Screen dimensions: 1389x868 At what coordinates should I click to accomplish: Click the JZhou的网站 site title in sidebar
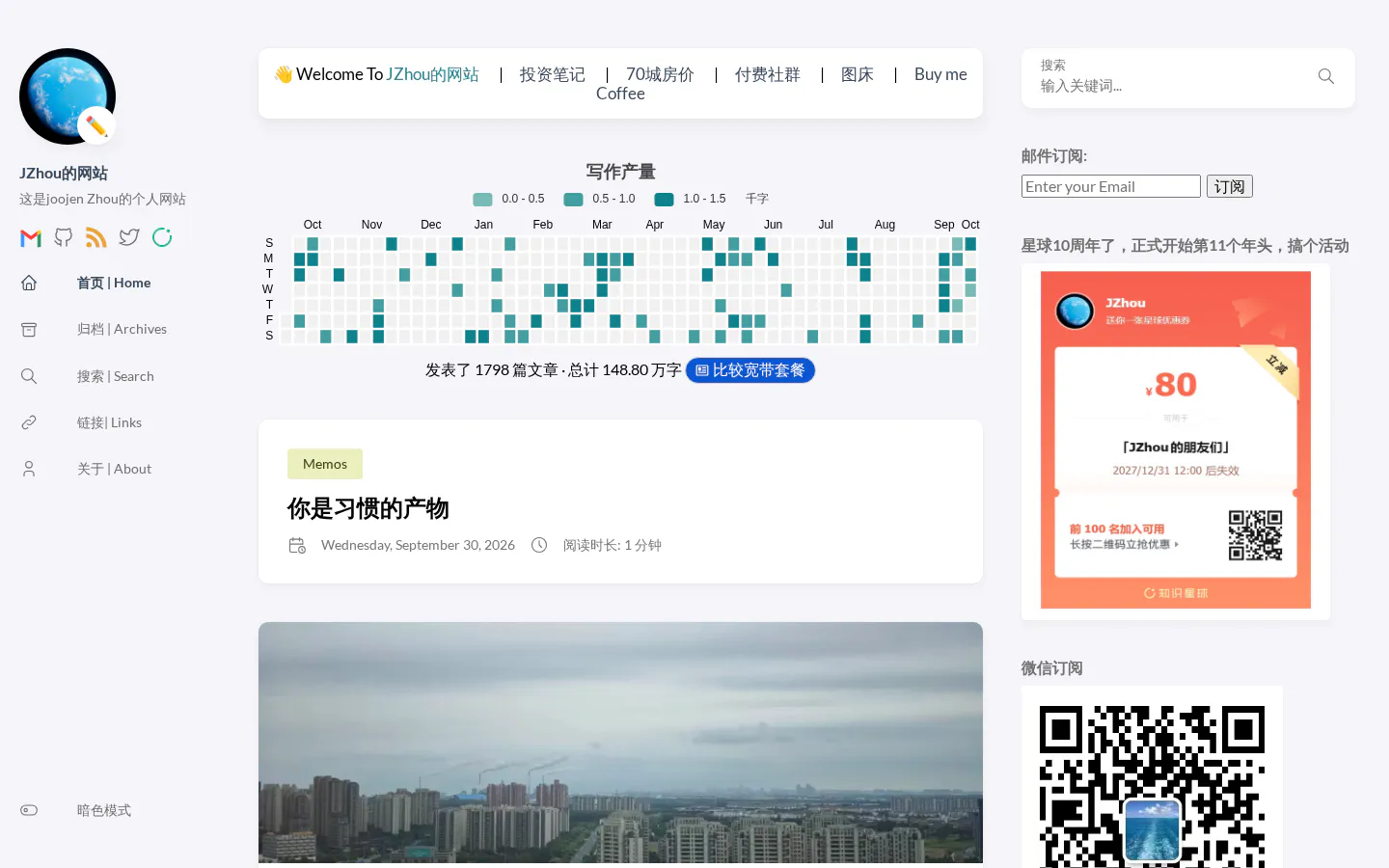click(x=64, y=174)
